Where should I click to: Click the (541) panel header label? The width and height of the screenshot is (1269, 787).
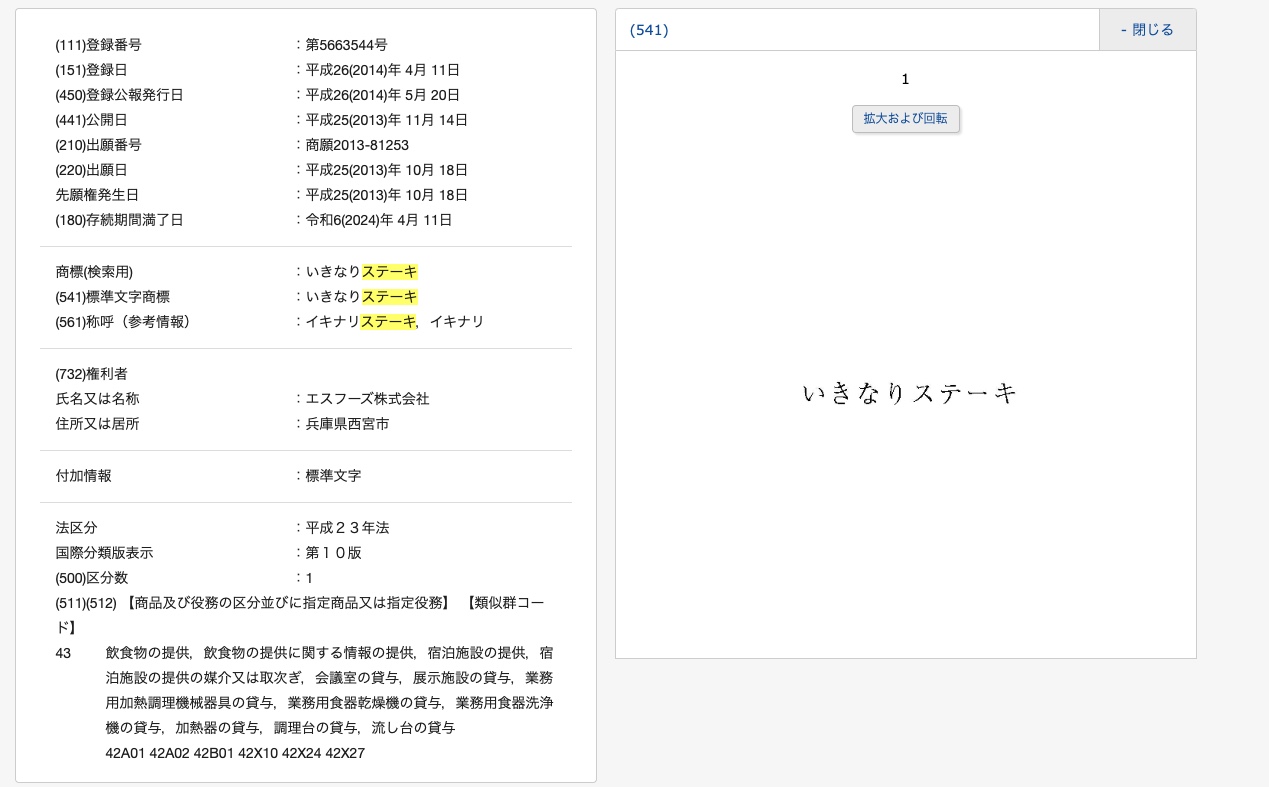coord(649,30)
